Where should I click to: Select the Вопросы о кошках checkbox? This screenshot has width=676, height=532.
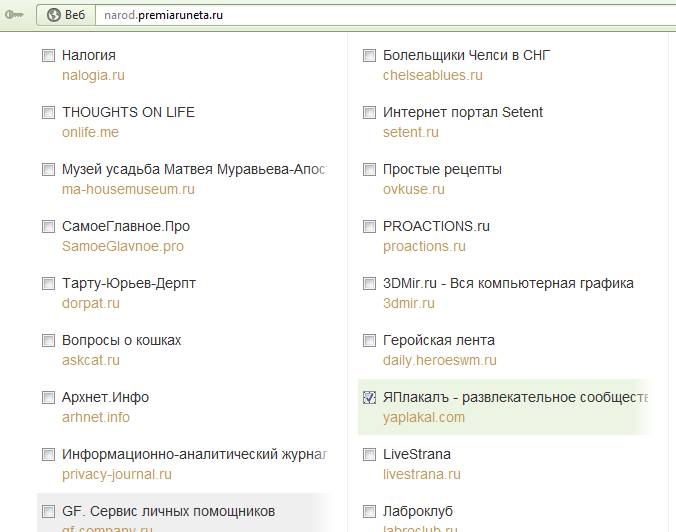48,341
